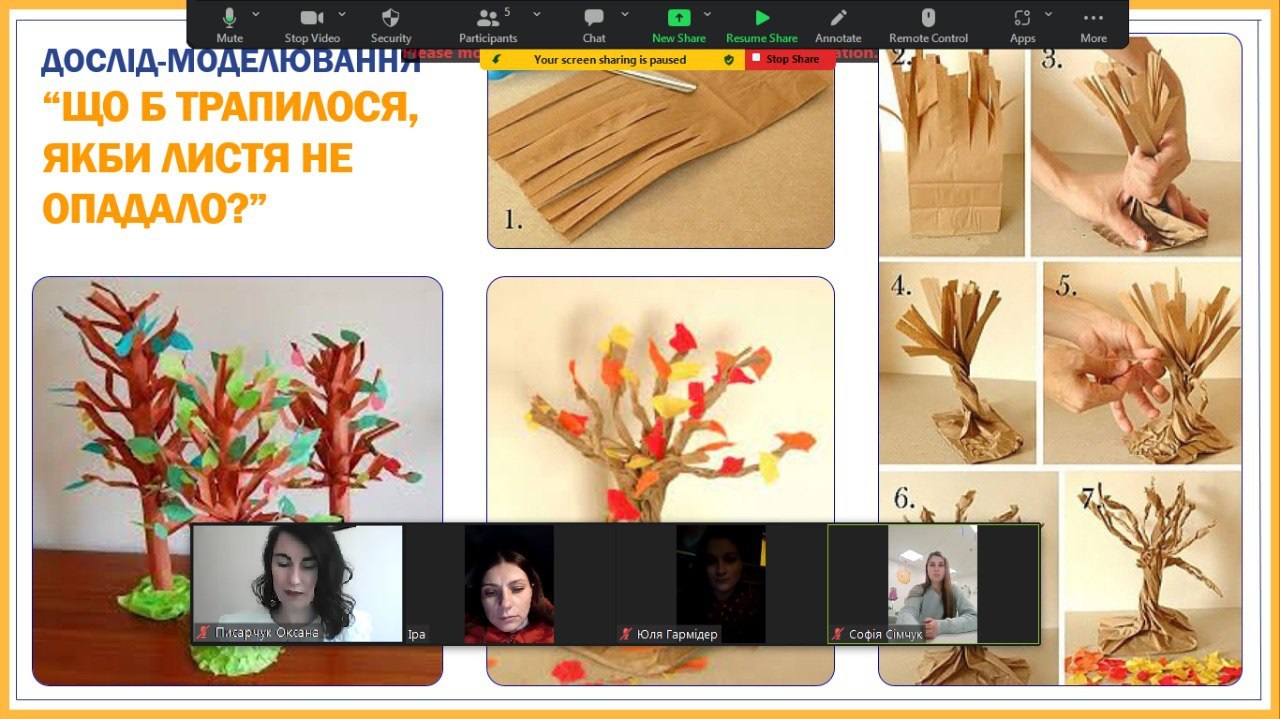Open the Chat panel

coord(594,24)
